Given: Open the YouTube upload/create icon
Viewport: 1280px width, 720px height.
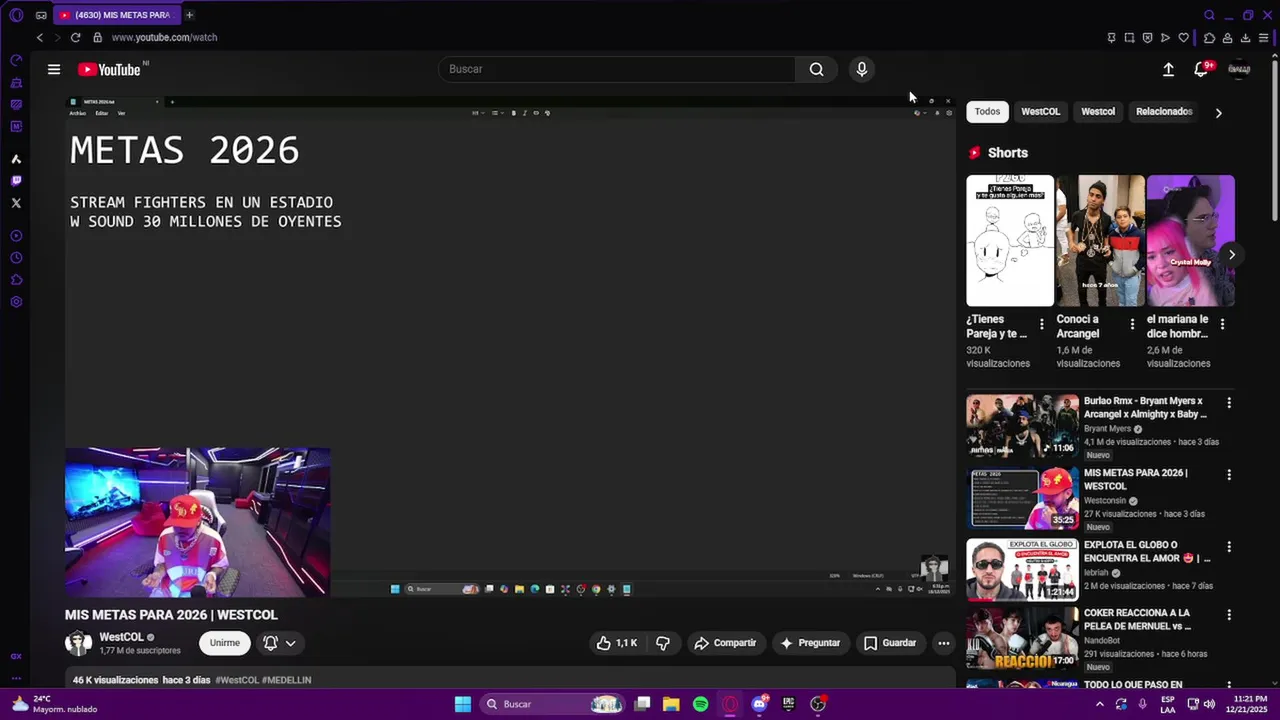Looking at the screenshot, I should click(x=1168, y=69).
